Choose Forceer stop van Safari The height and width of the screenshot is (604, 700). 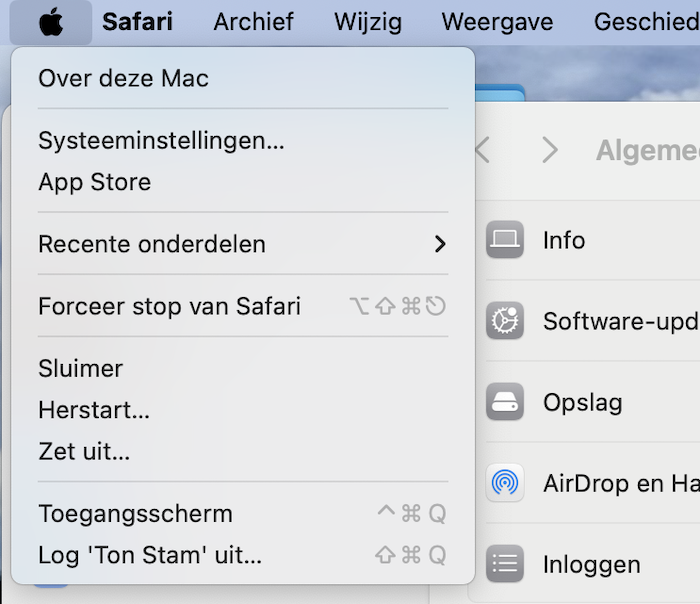(169, 306)
